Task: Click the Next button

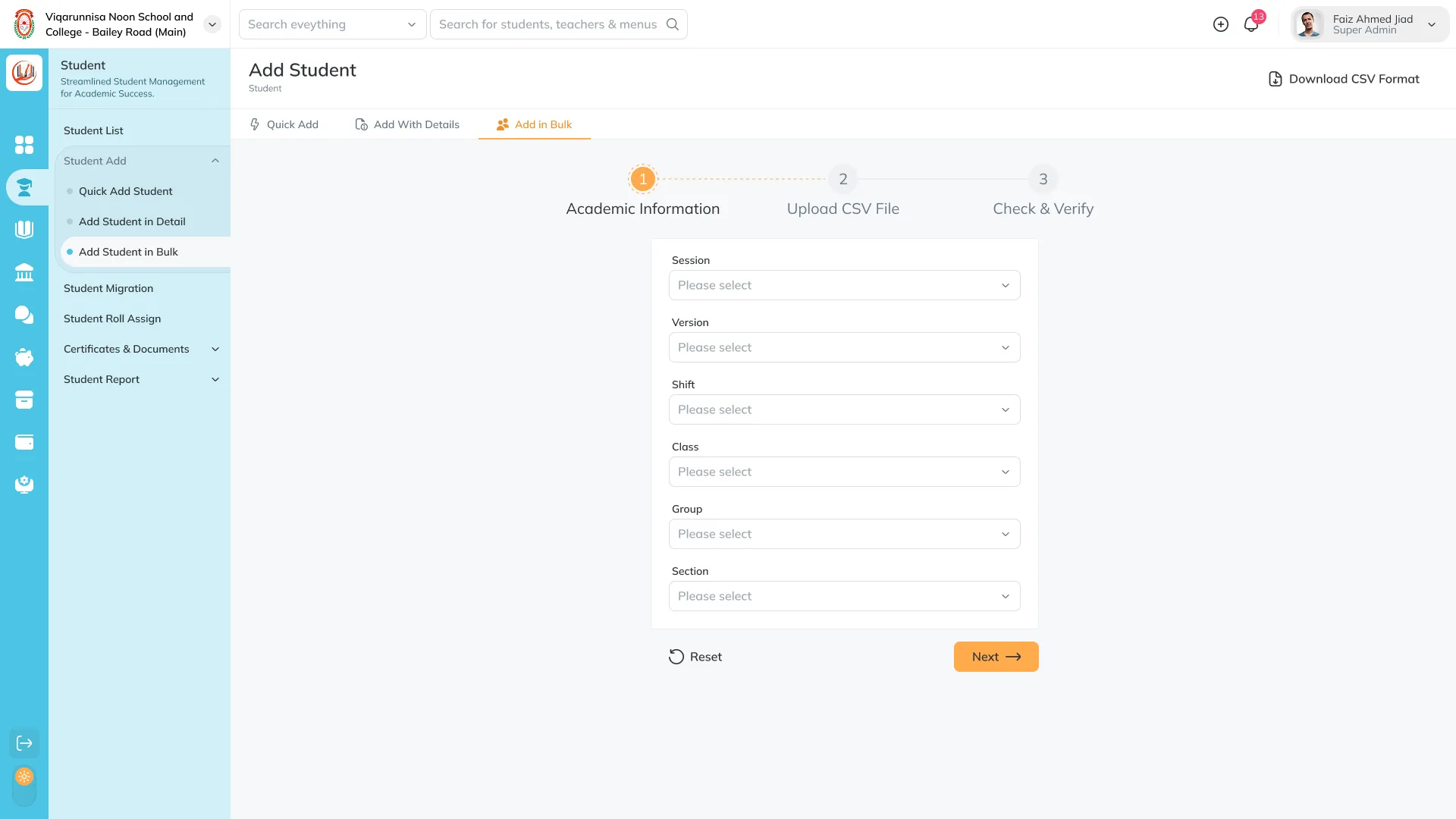Action: (x=996, y=657)
